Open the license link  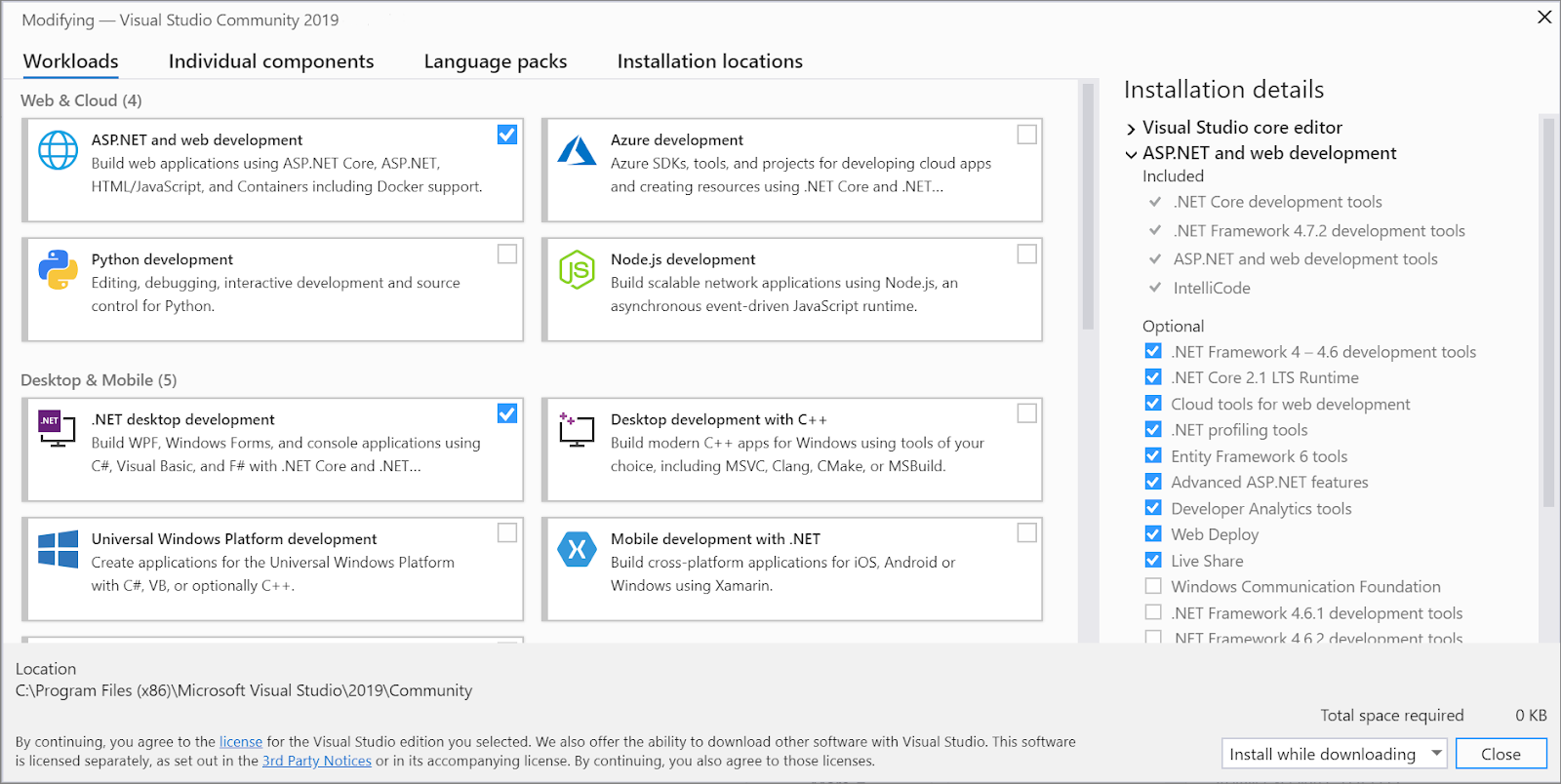coord(241,742)
